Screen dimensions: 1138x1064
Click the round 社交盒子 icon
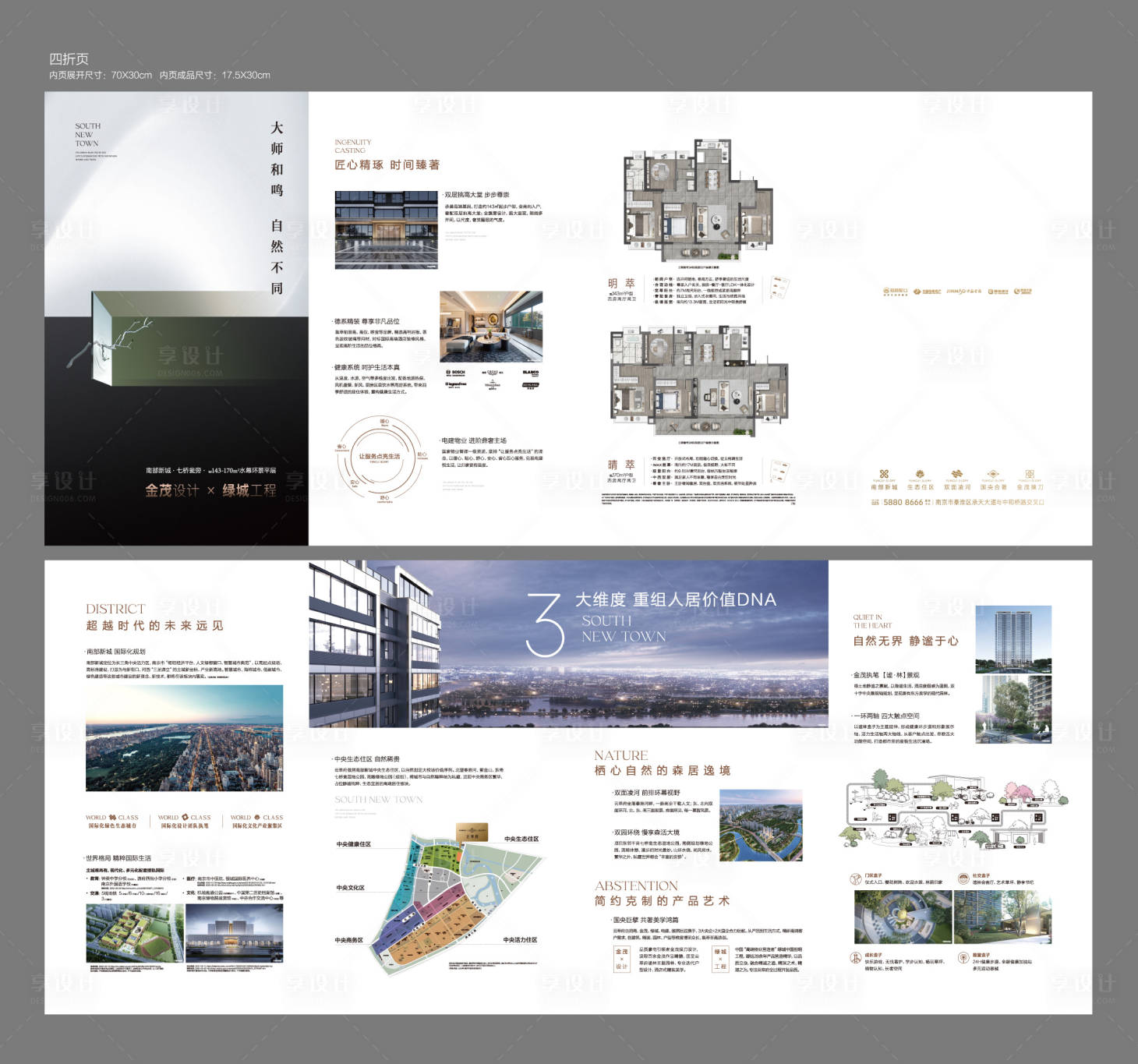point(963,878)
